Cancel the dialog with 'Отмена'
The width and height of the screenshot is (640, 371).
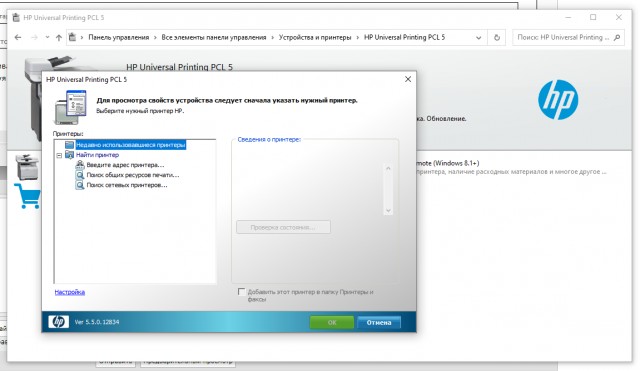click(x=379, y=322)
